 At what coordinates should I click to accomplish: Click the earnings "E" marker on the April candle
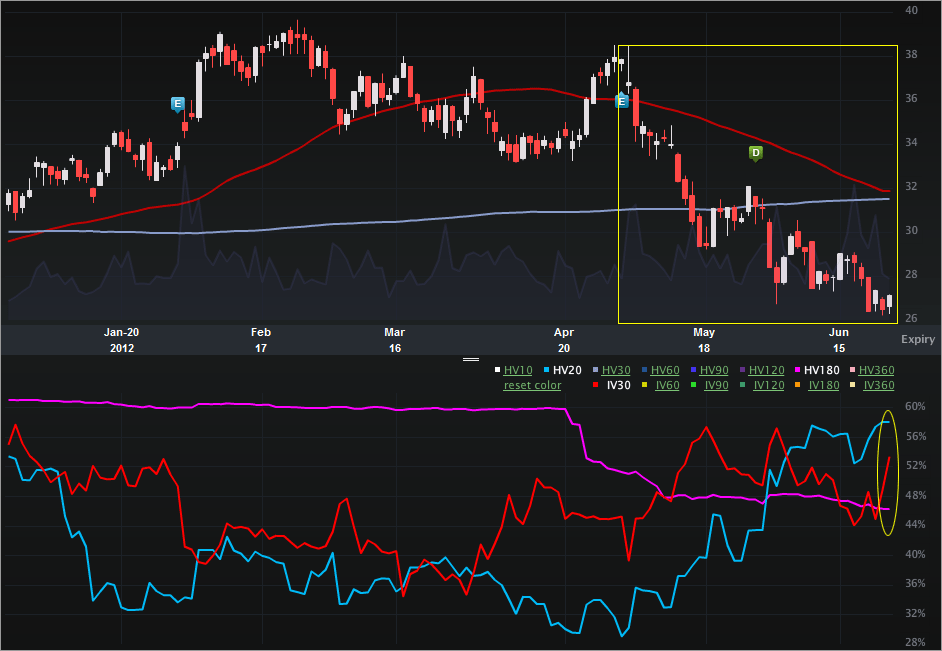[622, 101]
